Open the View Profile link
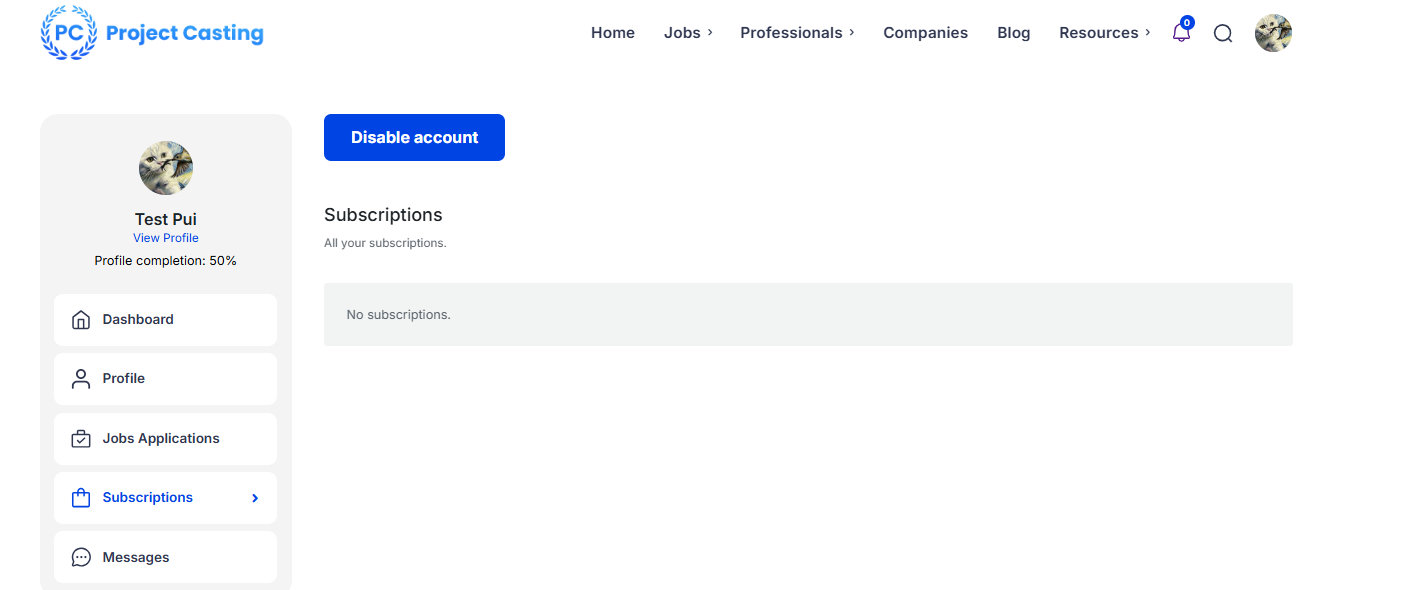Image resolution: width=1417 pixels, height=590 pixels. [x=166, y=238]
